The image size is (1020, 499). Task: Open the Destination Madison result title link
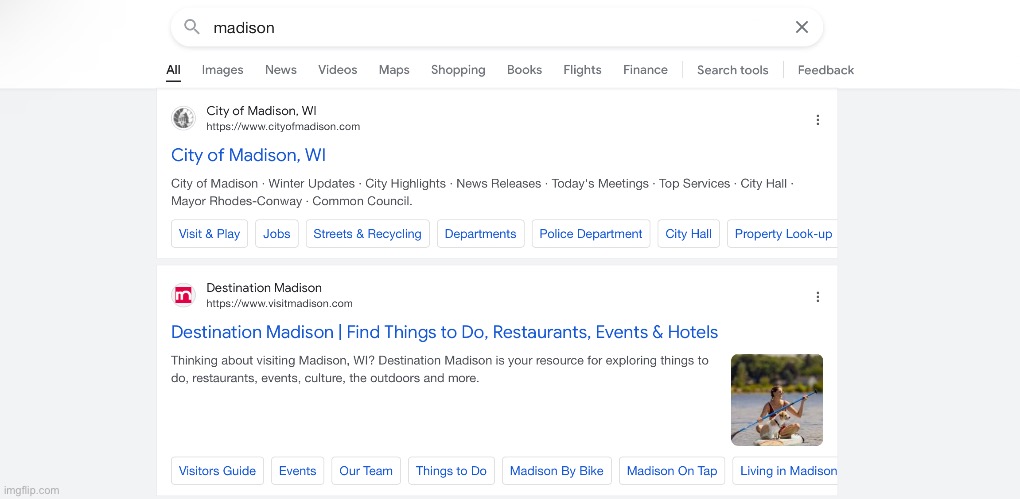point(444,332)
